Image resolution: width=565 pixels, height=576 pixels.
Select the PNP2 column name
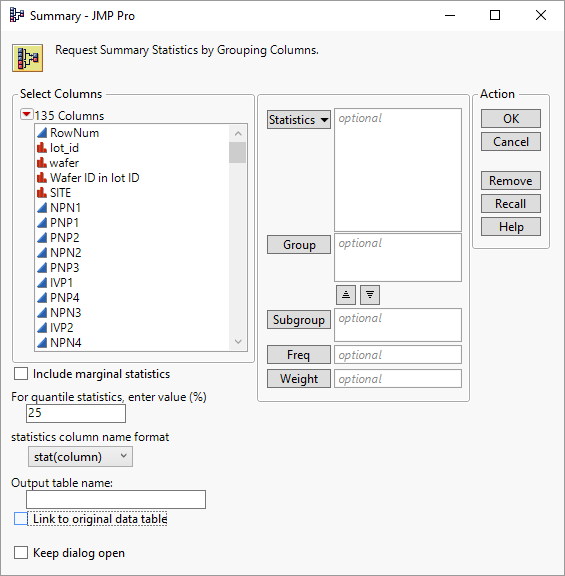coord(65,238)
